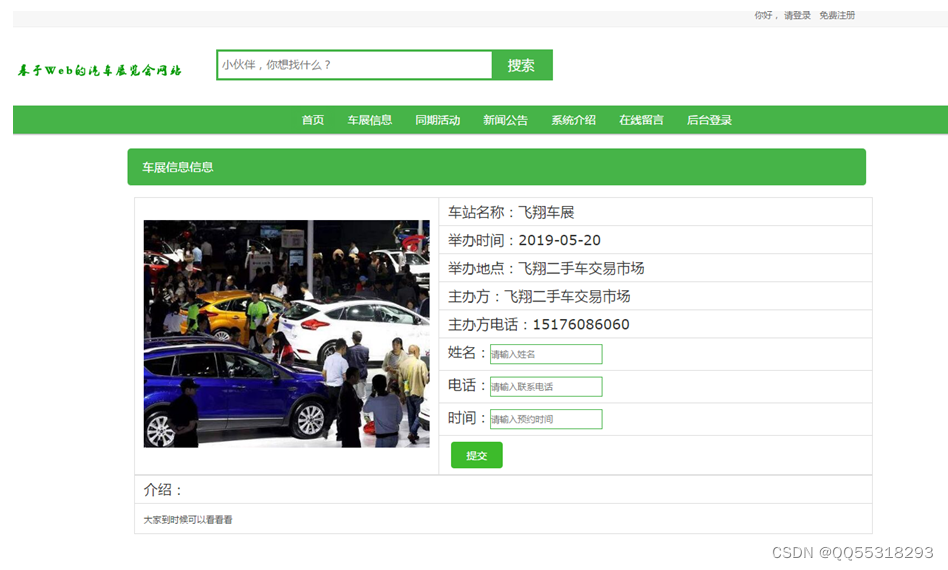
Task: Click the 举办地点:飞翔二手车交易市场 row
Action: point(655,268)
